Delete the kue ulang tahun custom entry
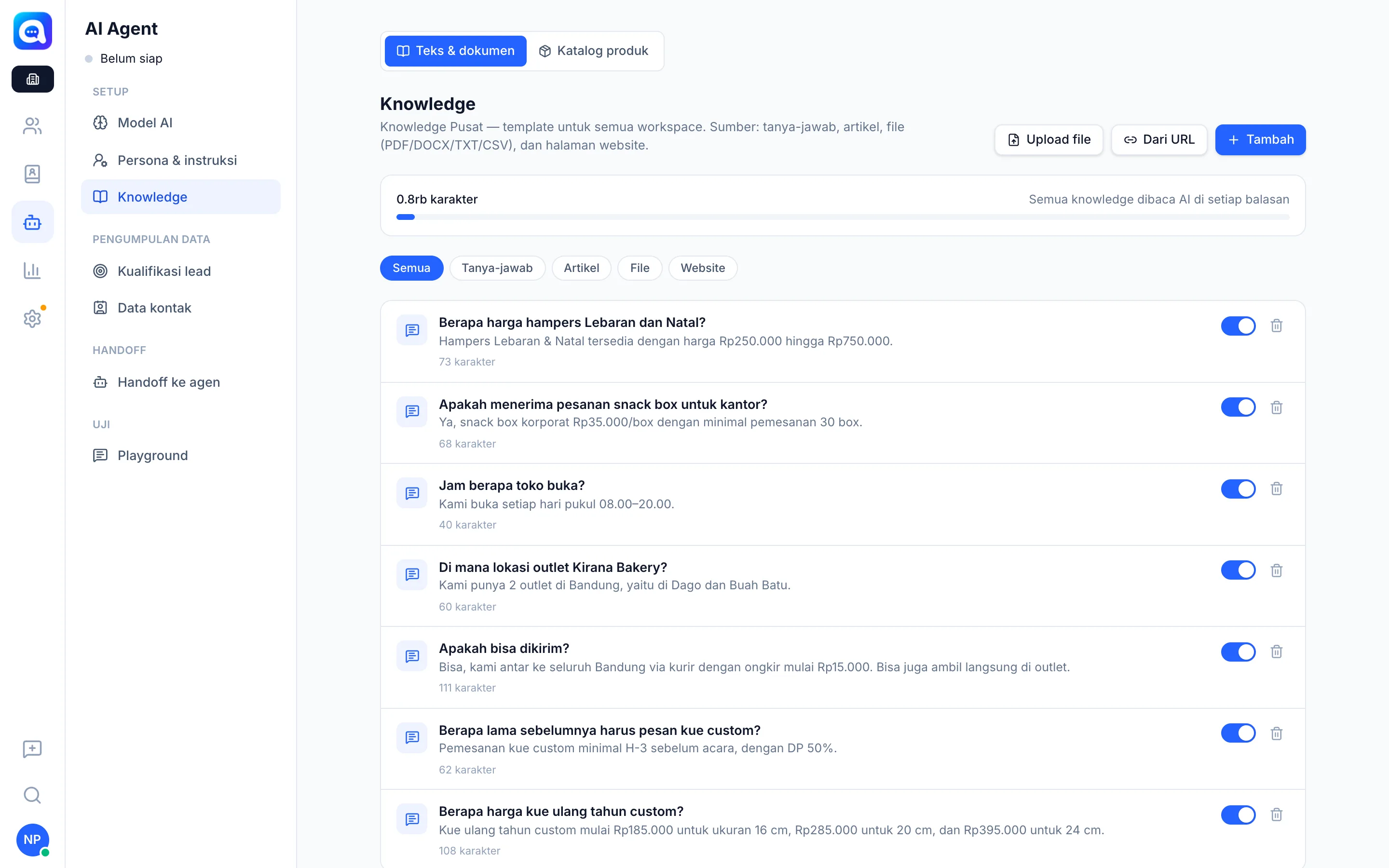The image size is (1389, 868). click(1276, 814)
